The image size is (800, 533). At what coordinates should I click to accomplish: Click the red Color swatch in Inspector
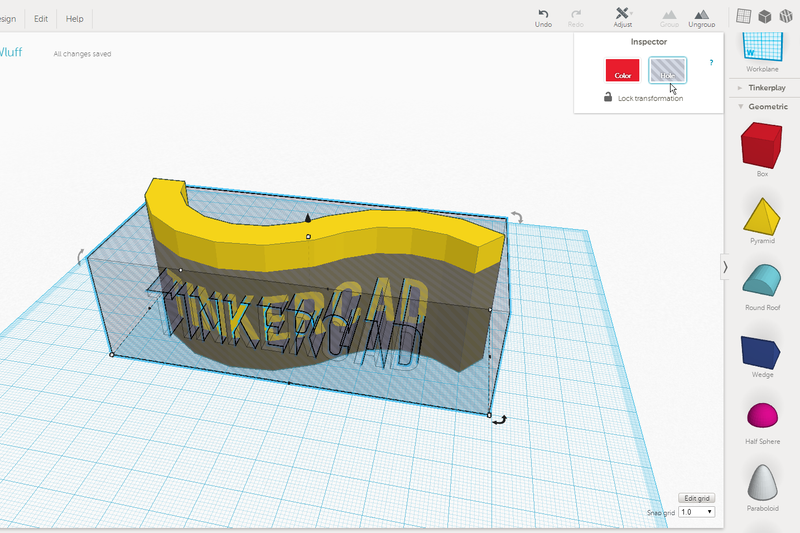[x=622, y=70]
